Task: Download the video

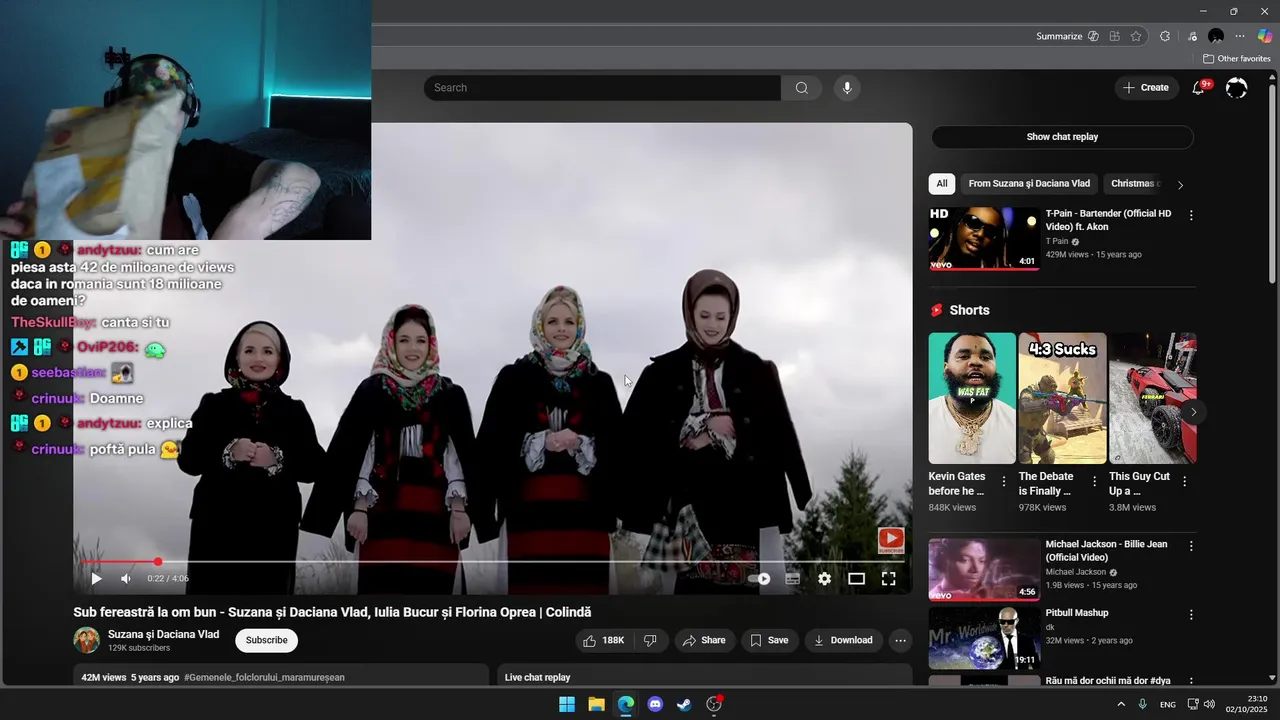Action: (x=843, y=640)
